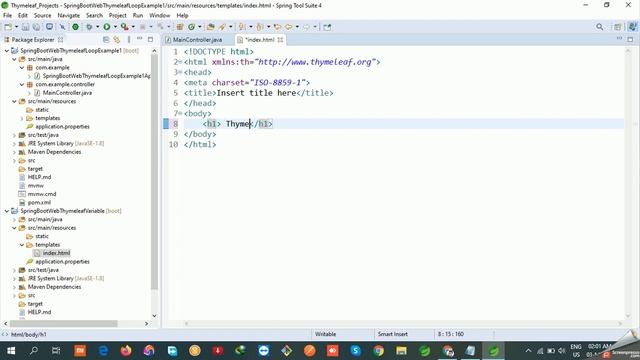This screenshot has height=360, width=640.
Task: Select mvnw.cmd file in the tree
Action: (42, 194)
